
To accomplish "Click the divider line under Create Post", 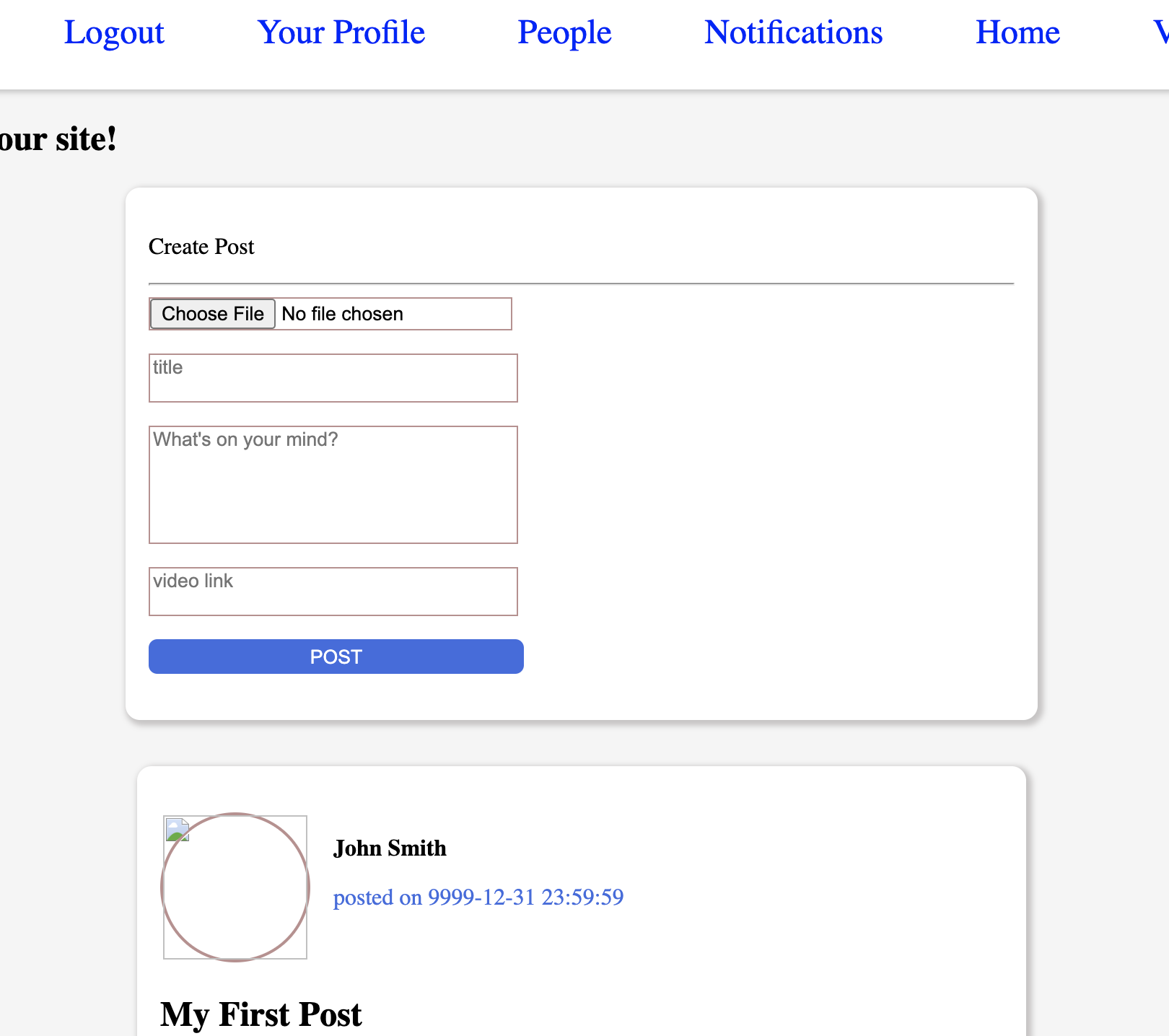I will 581,284.
